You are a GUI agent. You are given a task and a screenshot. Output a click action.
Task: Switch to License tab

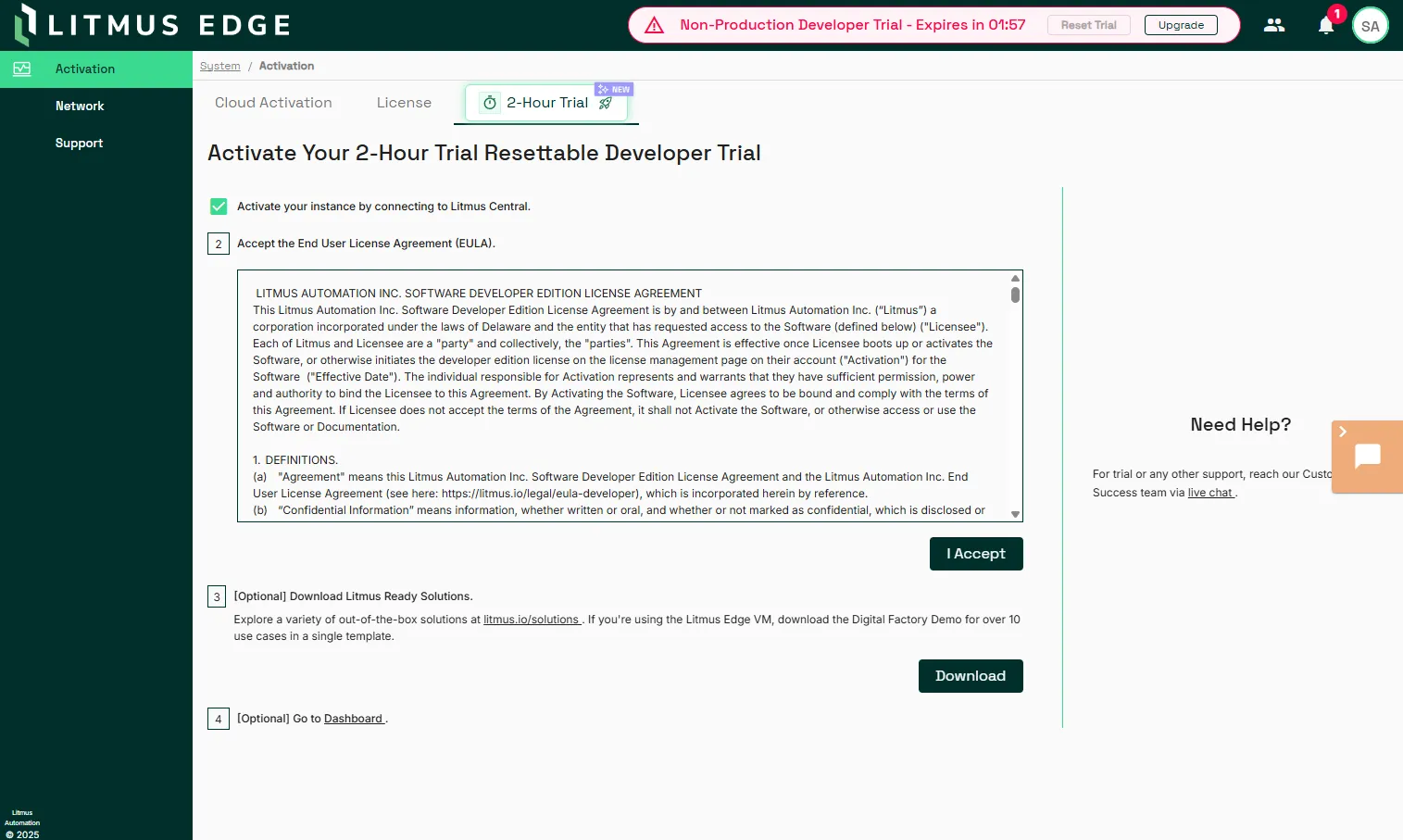[404, 103]
